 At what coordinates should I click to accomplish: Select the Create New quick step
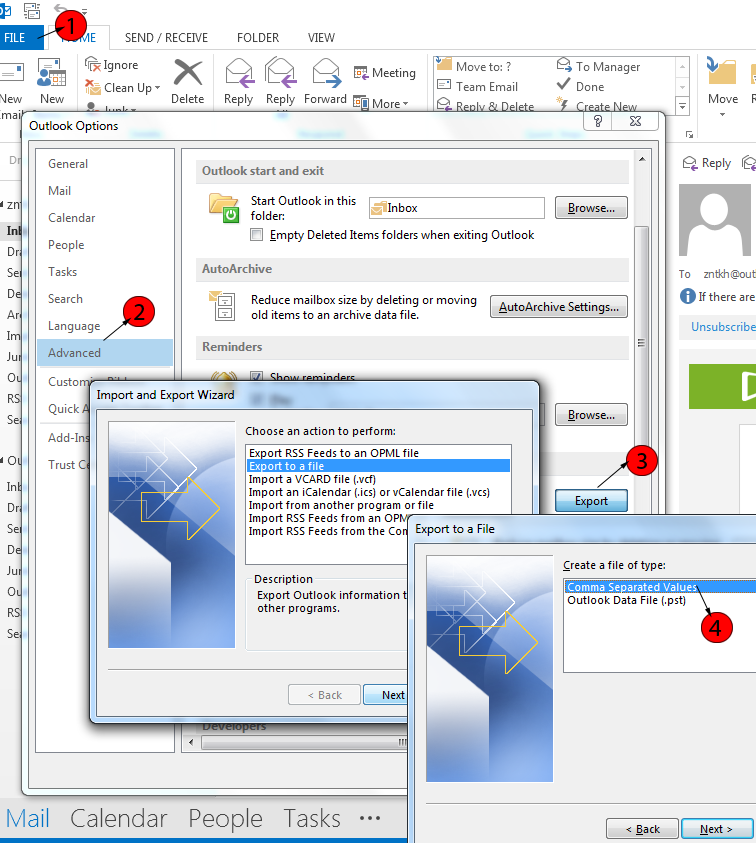click(597, 106)
